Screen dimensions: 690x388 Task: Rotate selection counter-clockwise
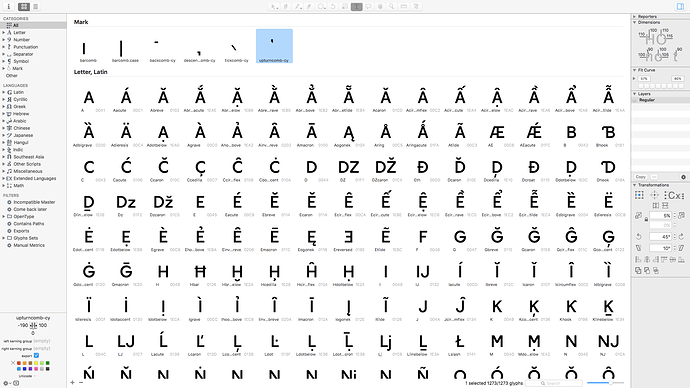point(639,236)
